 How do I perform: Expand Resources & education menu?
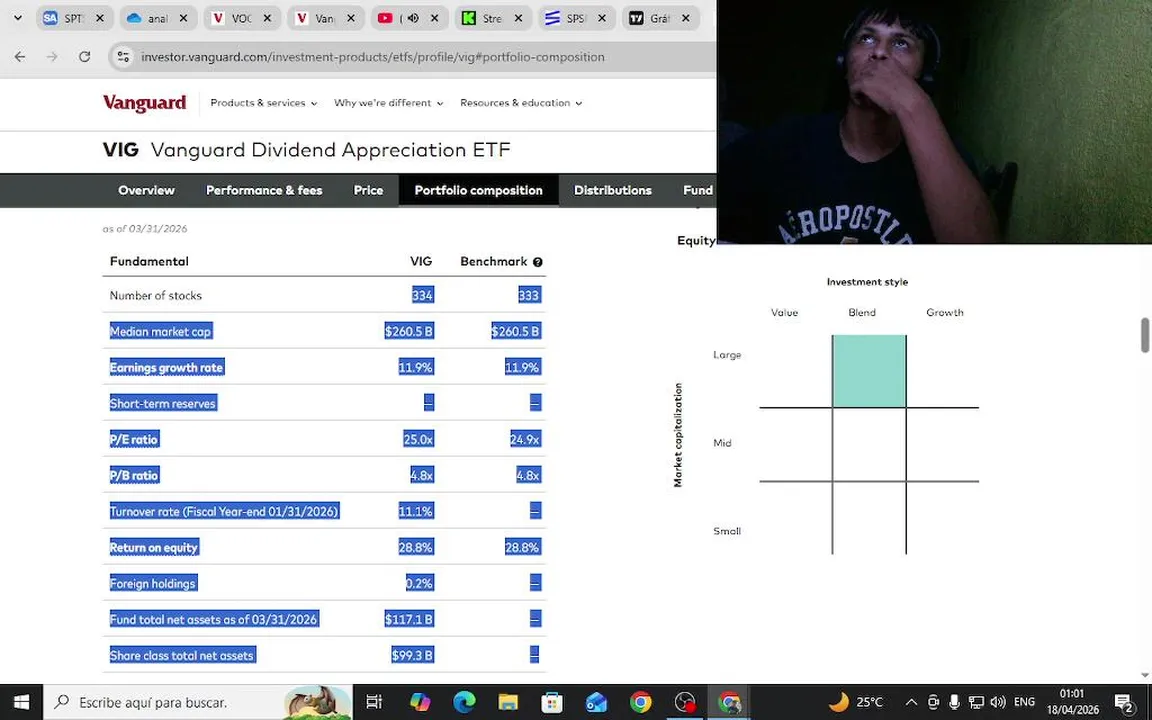point(521,103)
